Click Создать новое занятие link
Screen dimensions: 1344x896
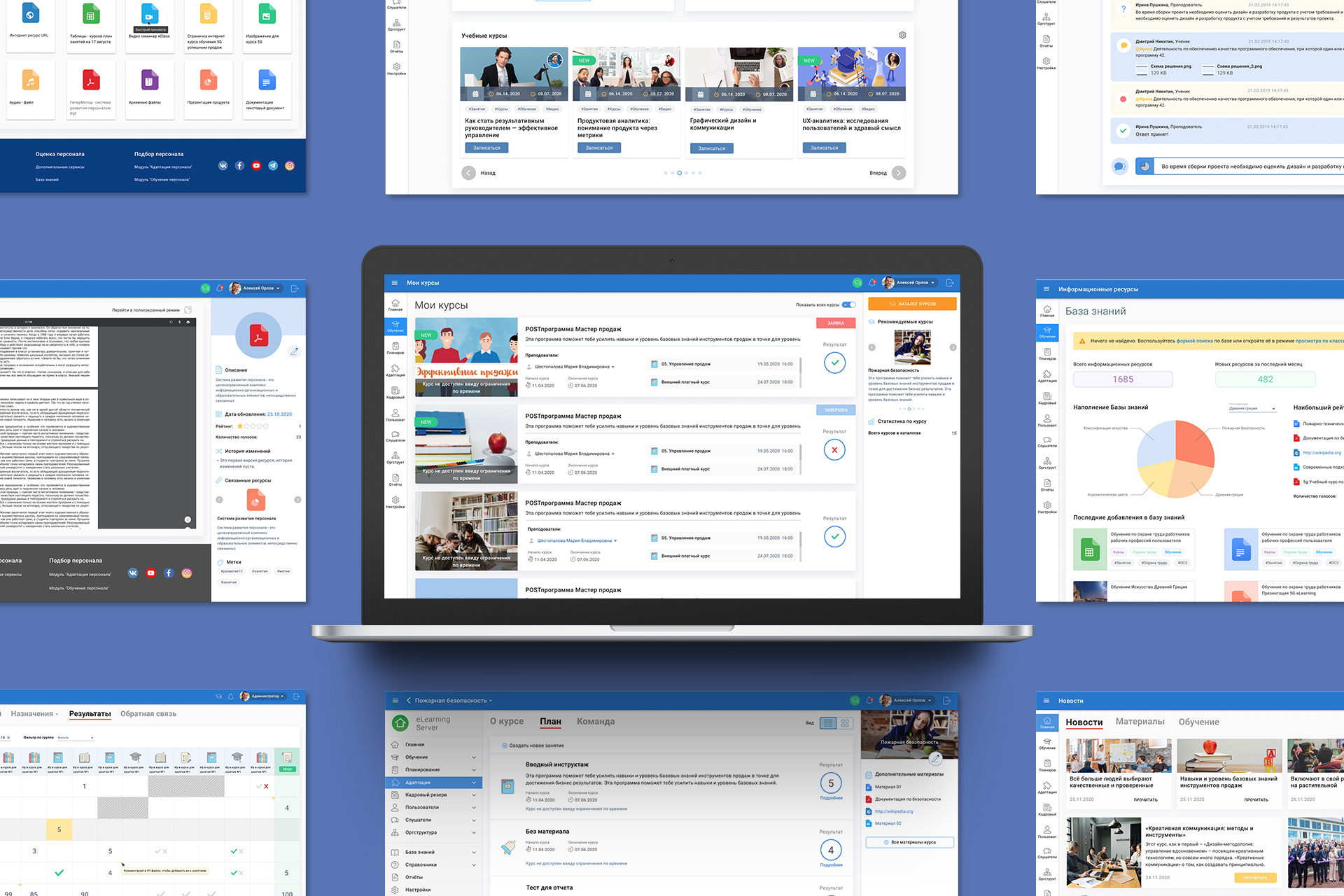(x=533, y=745)
